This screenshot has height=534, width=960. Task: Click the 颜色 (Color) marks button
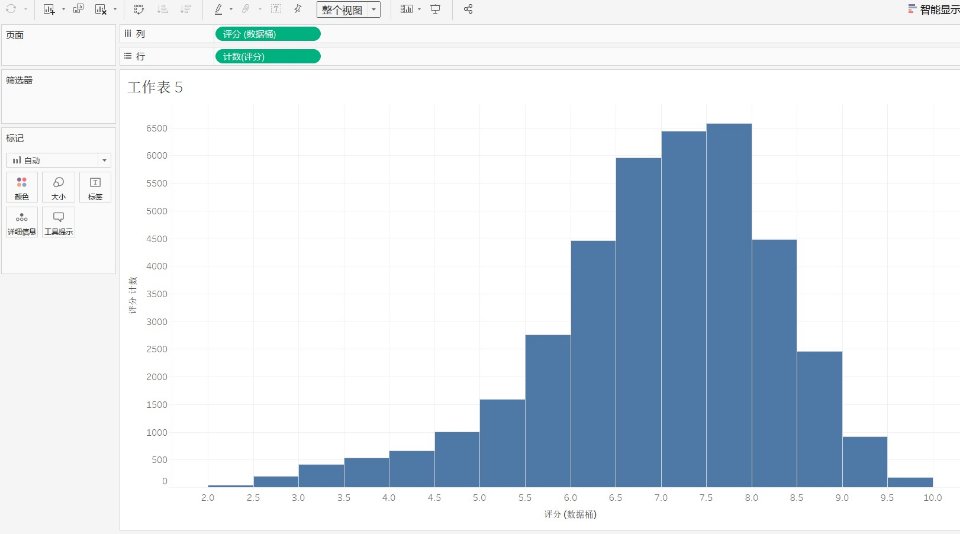[21, 187]
